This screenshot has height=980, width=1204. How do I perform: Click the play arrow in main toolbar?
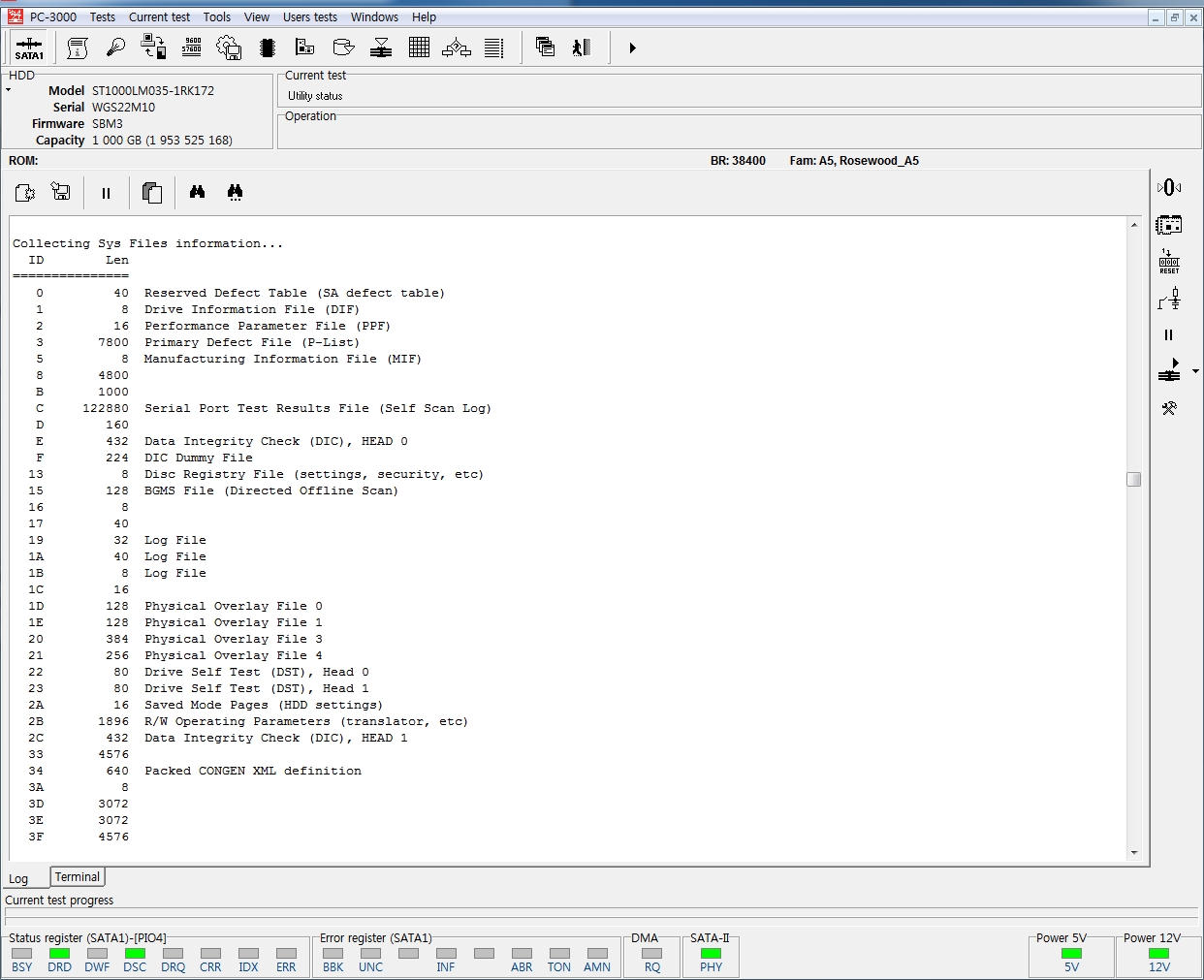632,47
